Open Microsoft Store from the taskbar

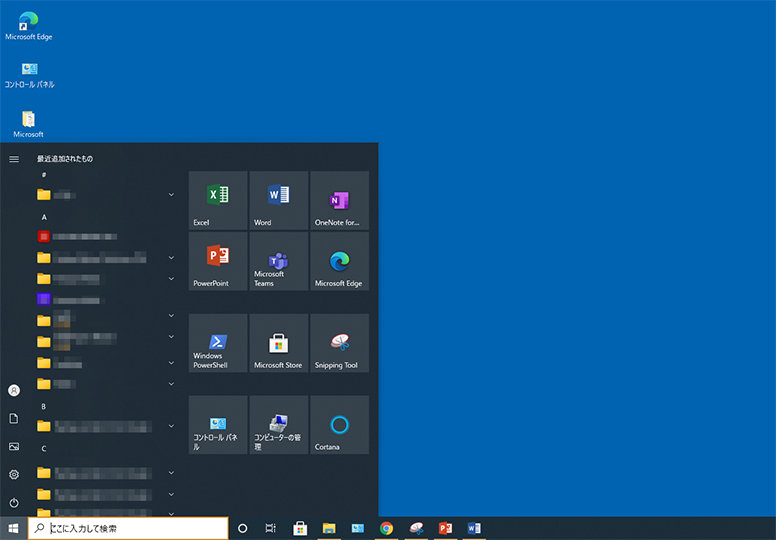300,528
